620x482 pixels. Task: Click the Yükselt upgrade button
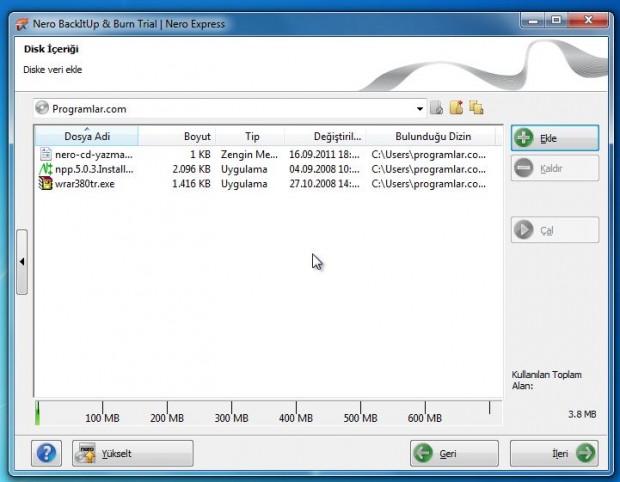[132, 453]
